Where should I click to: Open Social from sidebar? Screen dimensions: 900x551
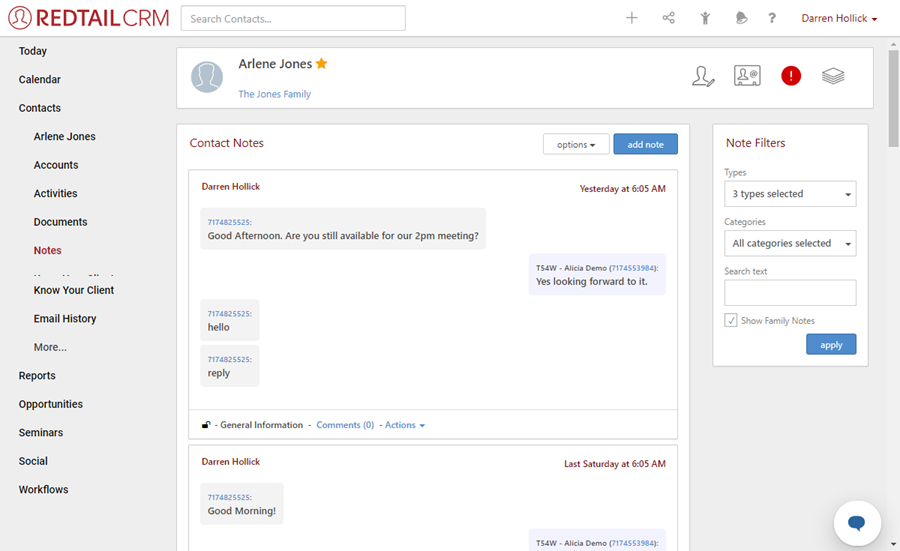click(x=33, y=461)
